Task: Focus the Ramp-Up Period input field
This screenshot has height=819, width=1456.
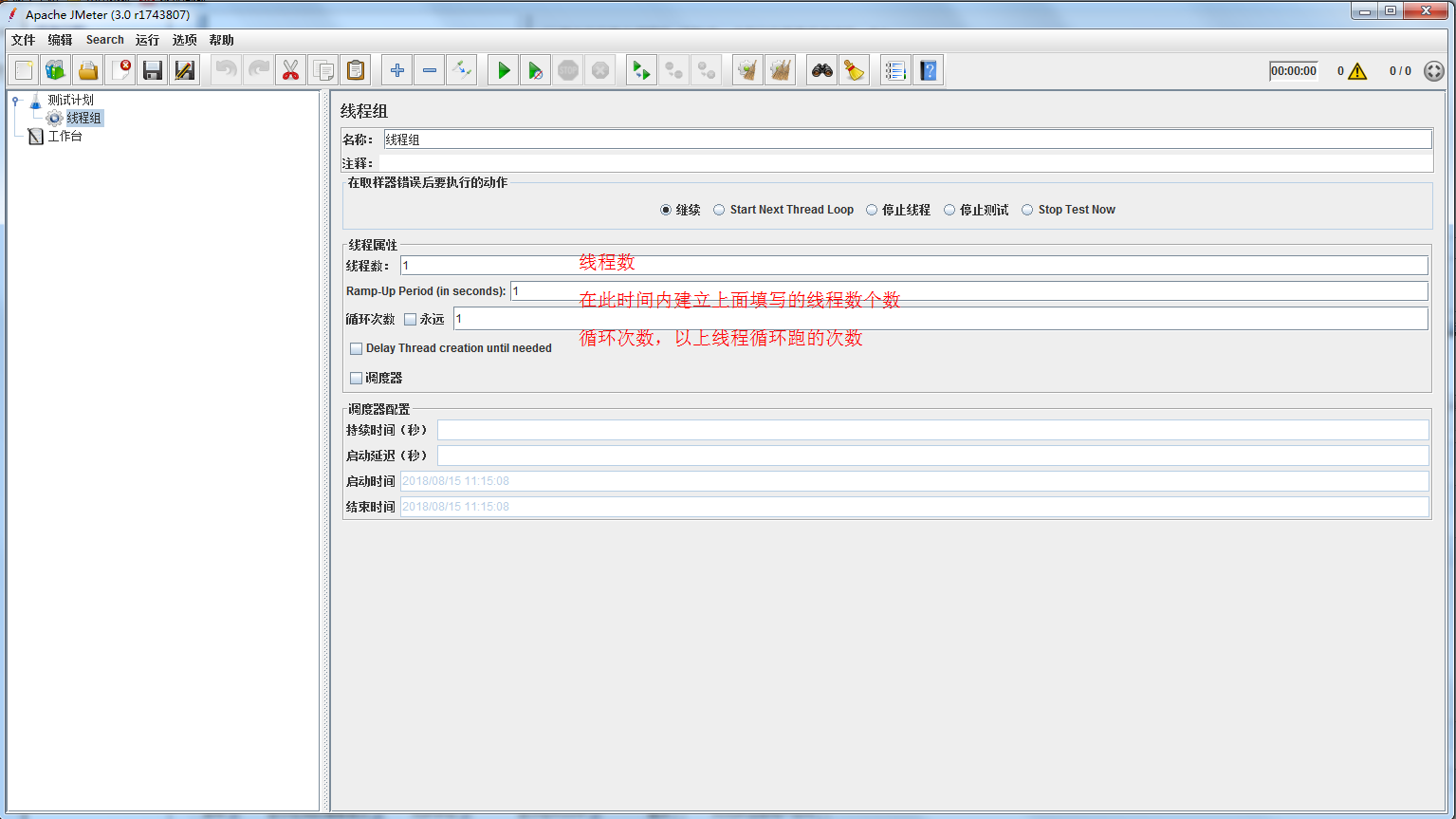Action: pos(969,291)
